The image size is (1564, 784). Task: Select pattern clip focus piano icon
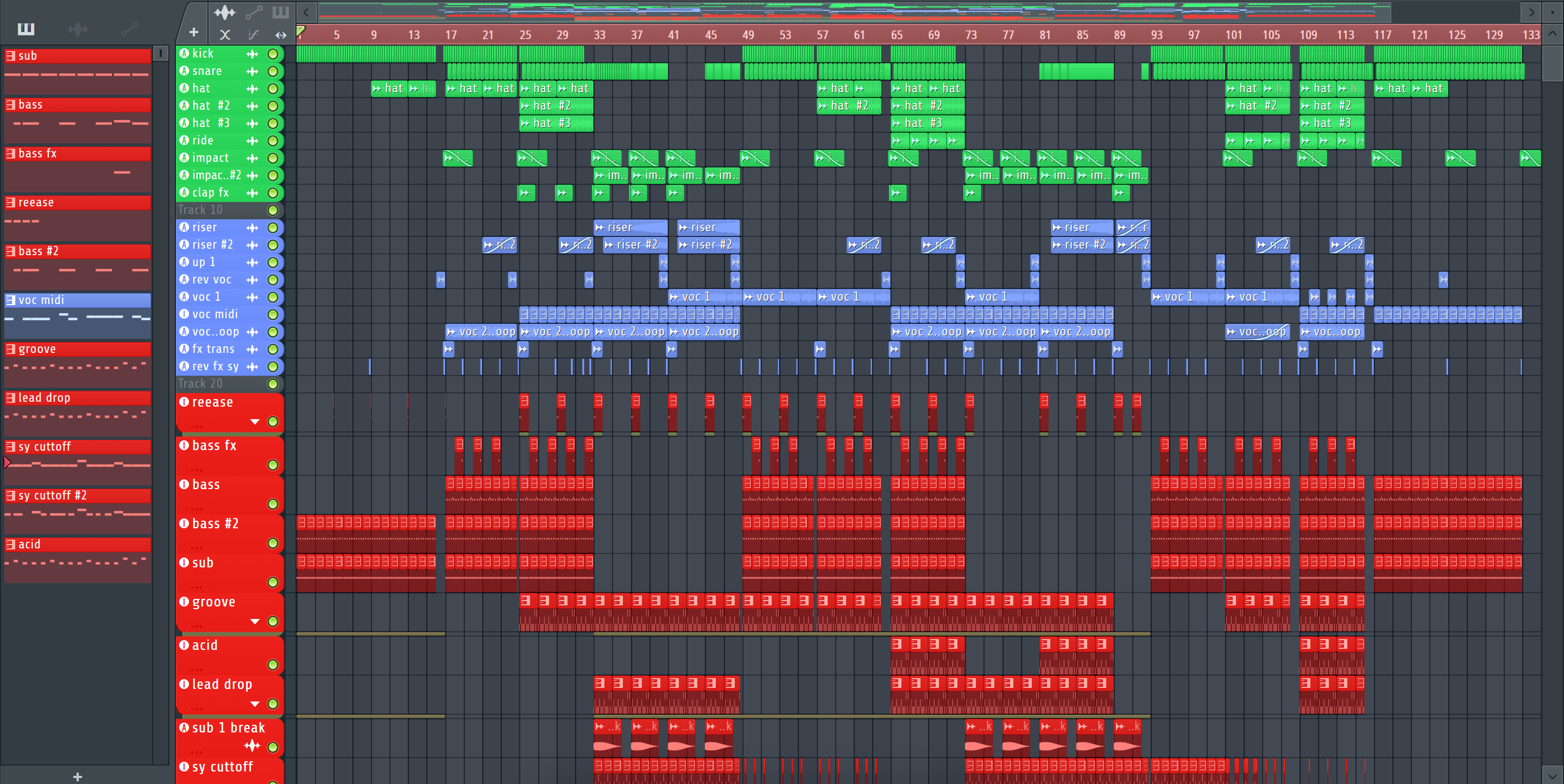(x=281, y=12)
